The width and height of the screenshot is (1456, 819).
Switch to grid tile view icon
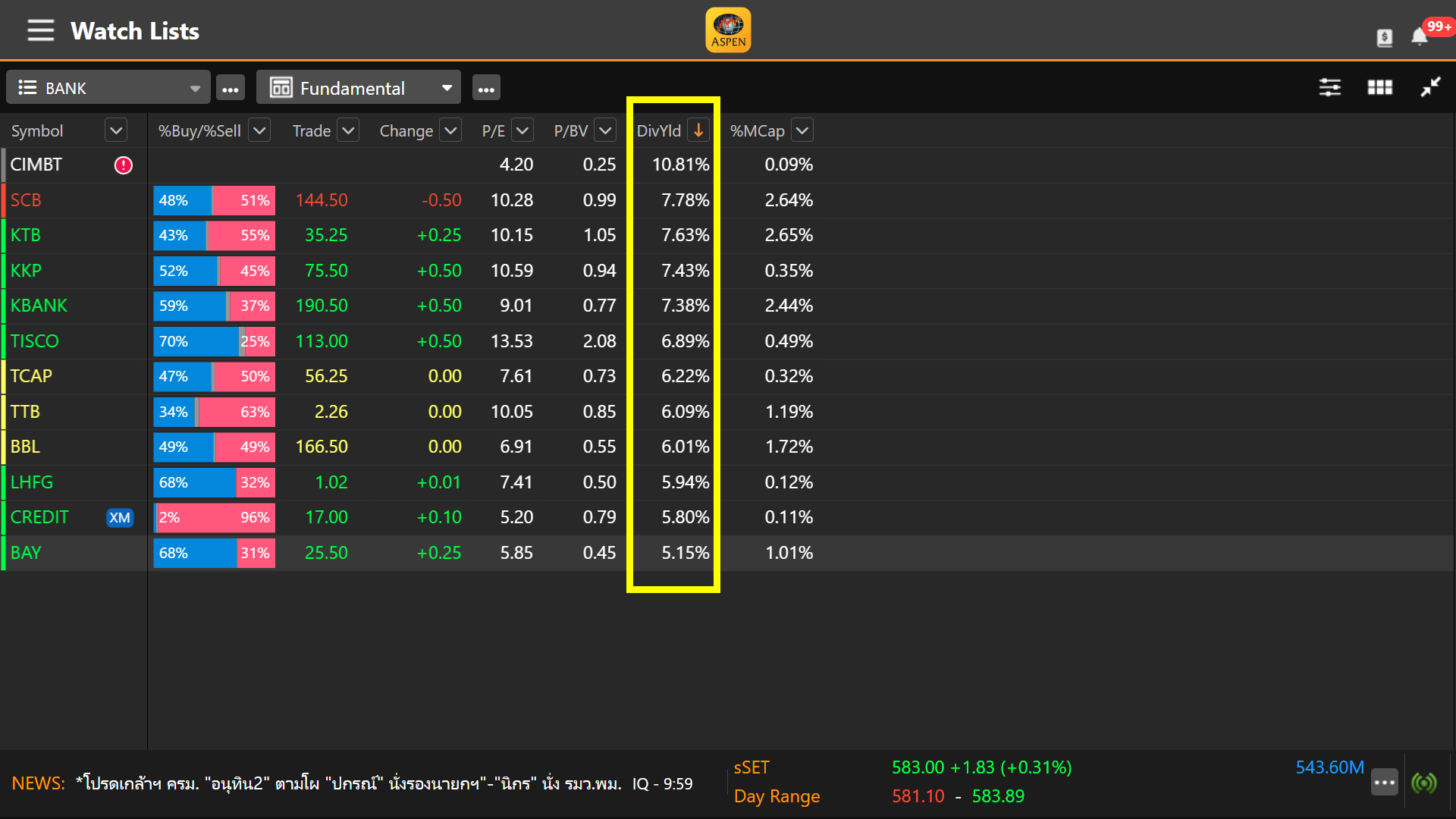[1380, 87]
